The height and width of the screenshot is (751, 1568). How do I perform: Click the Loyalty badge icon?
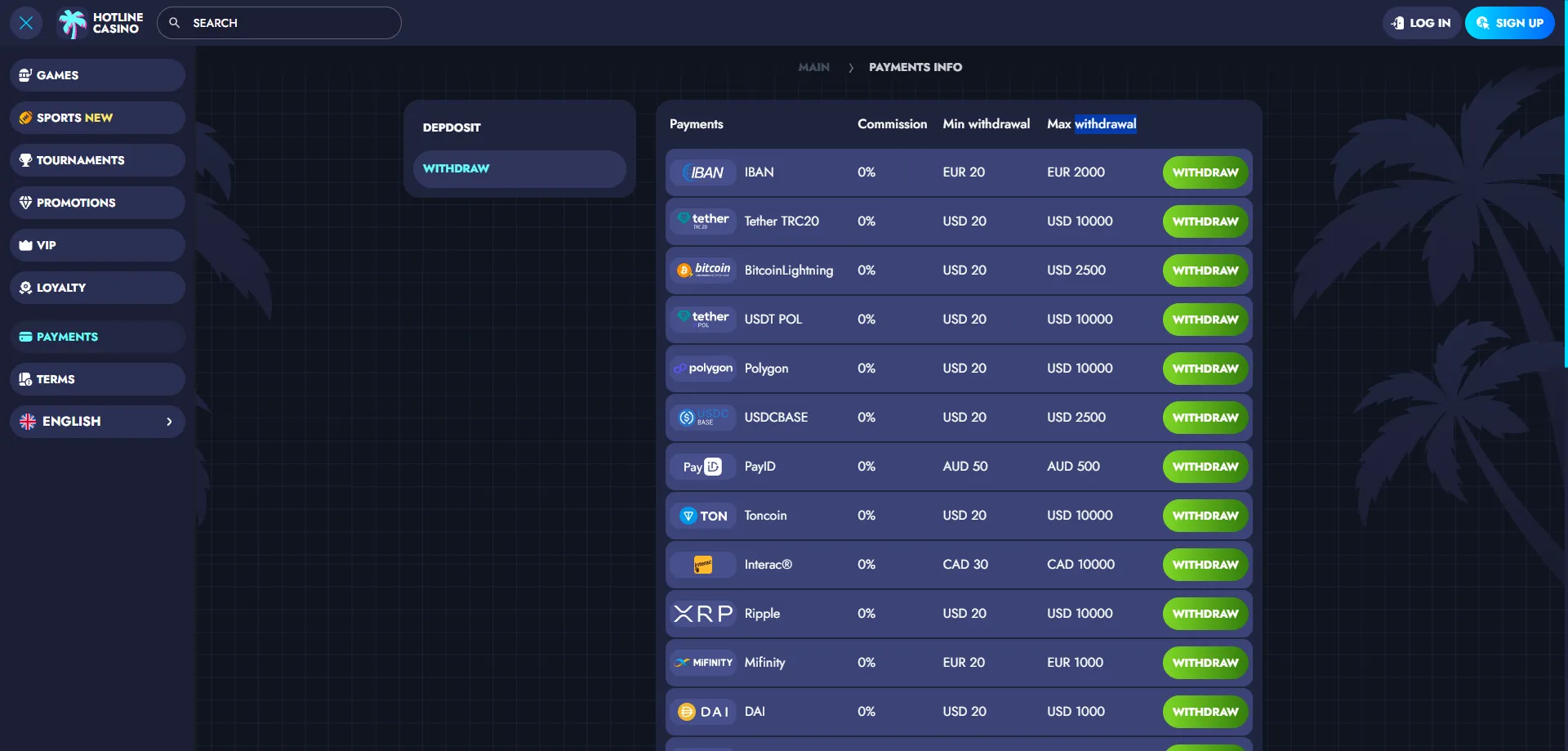point(25,288)
